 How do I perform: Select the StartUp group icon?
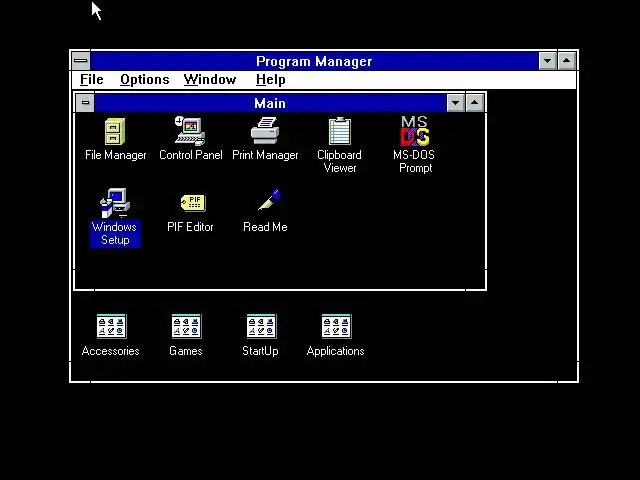pos(262,326)
